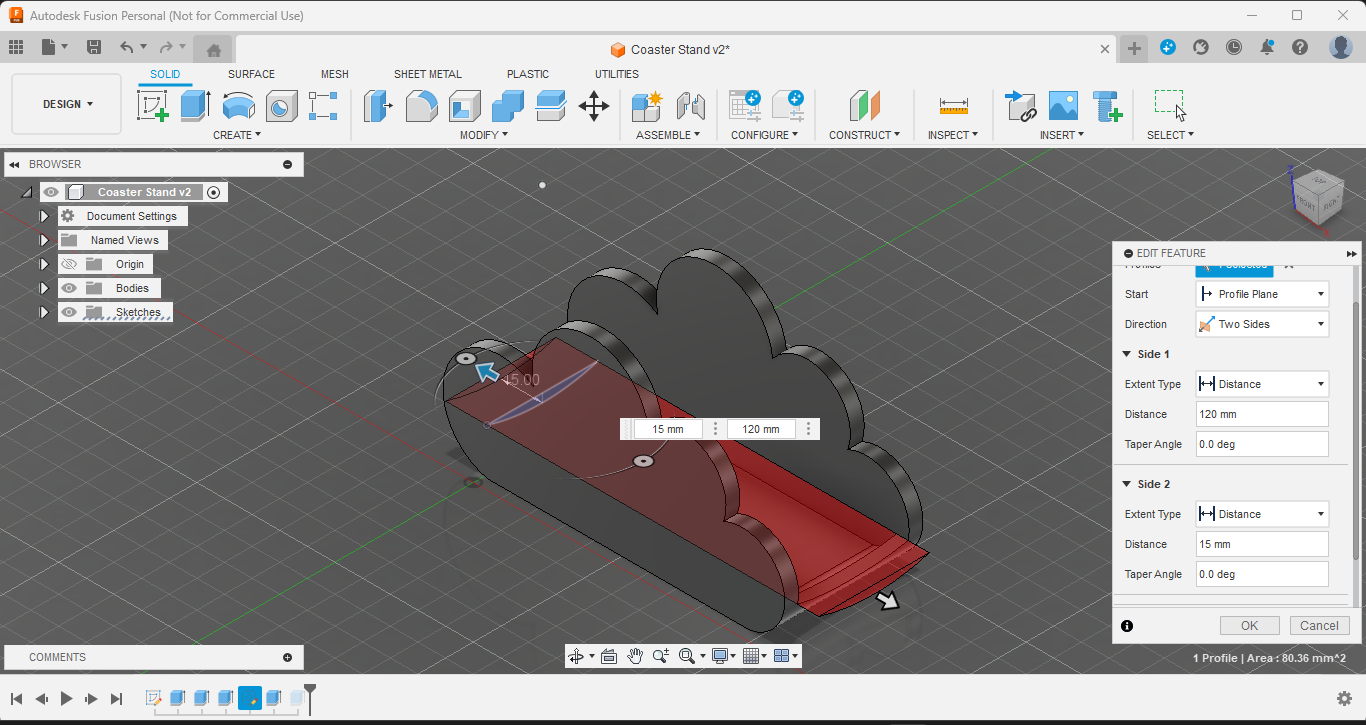Viewport: 1366px width, 725px height.
Task: Open the DESIGN workspace dropdown
Action: tap(67, 104)
